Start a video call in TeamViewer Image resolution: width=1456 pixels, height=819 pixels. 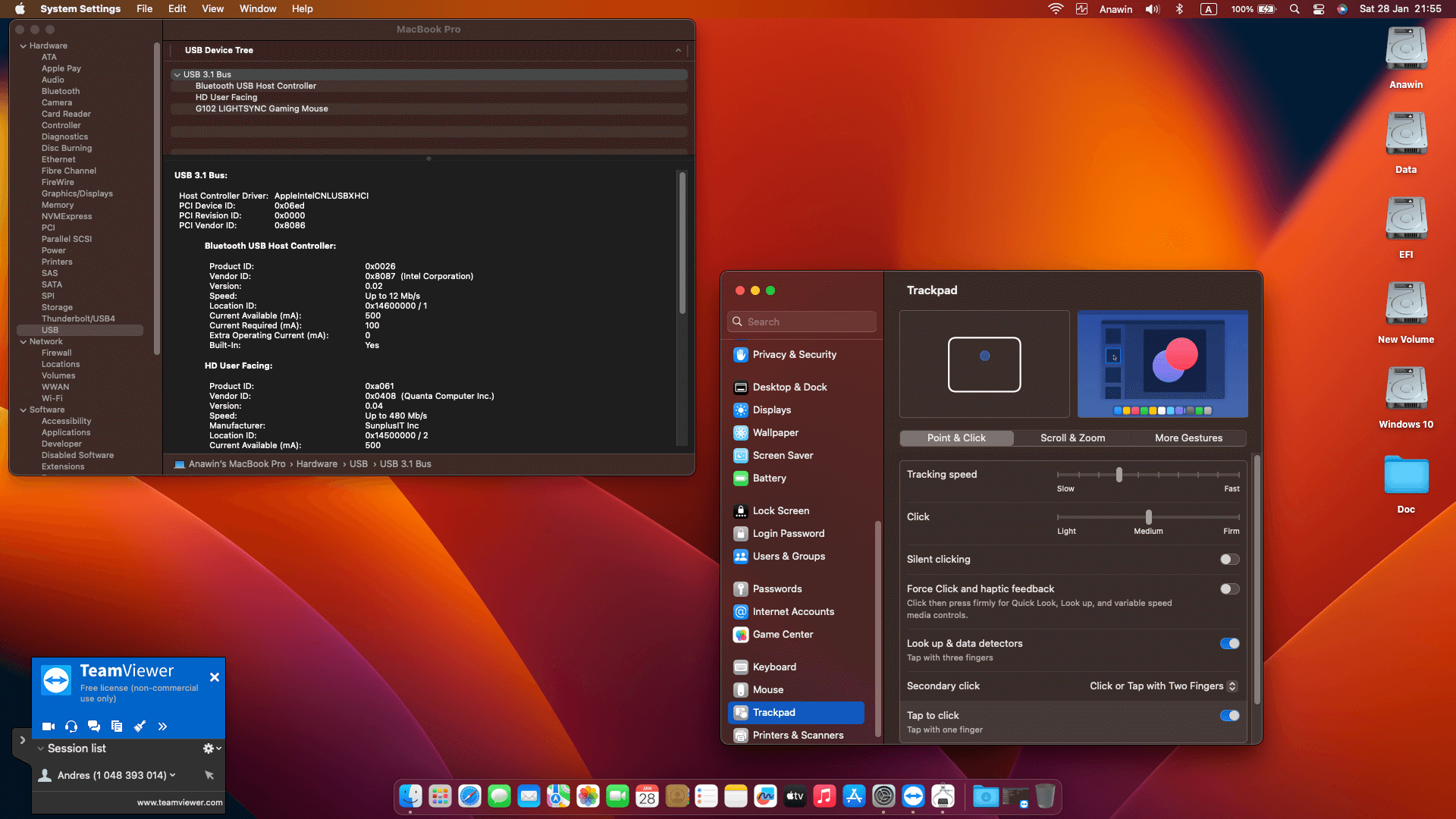48,726
